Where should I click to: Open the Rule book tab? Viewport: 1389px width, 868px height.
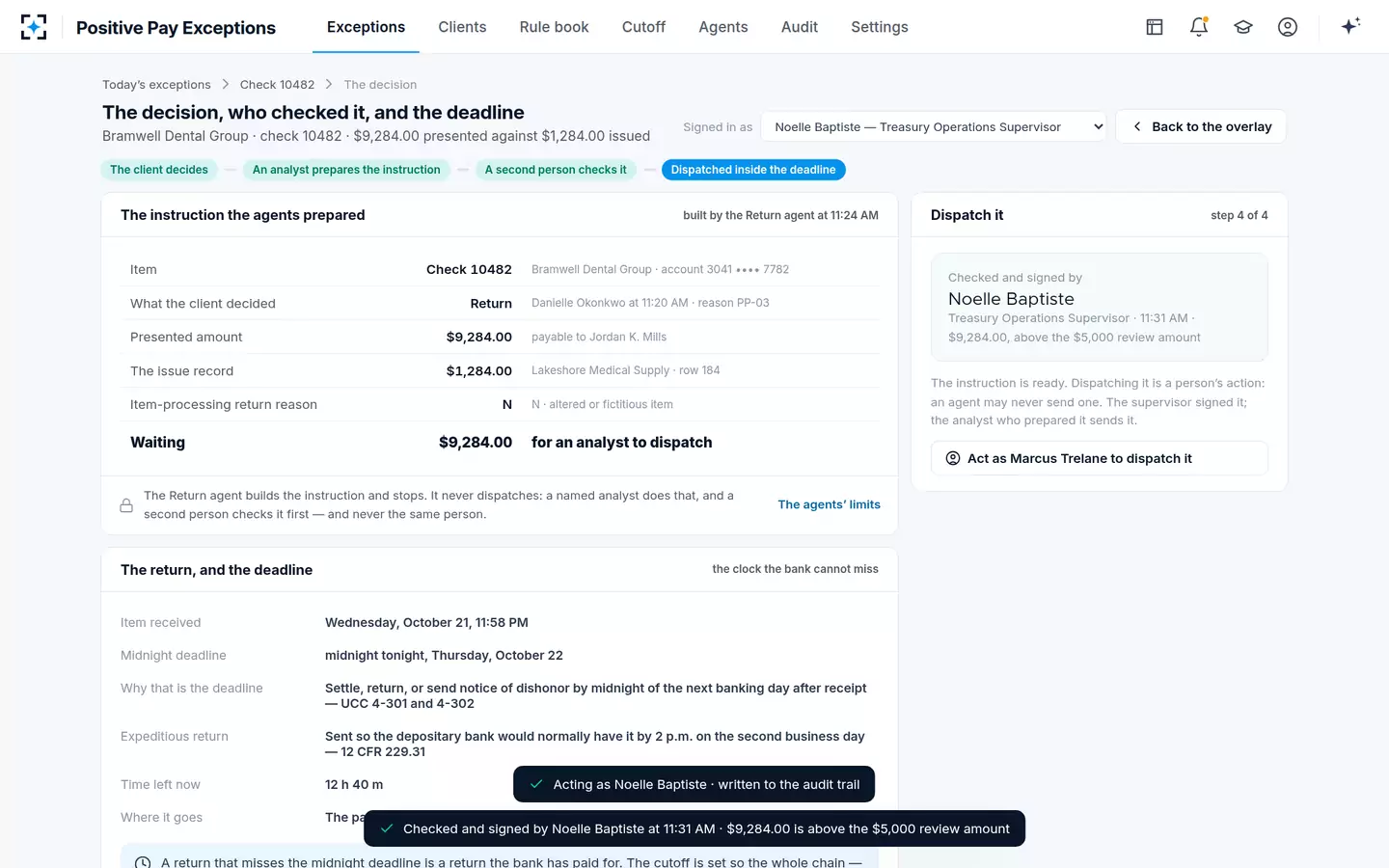coord(554,27)
